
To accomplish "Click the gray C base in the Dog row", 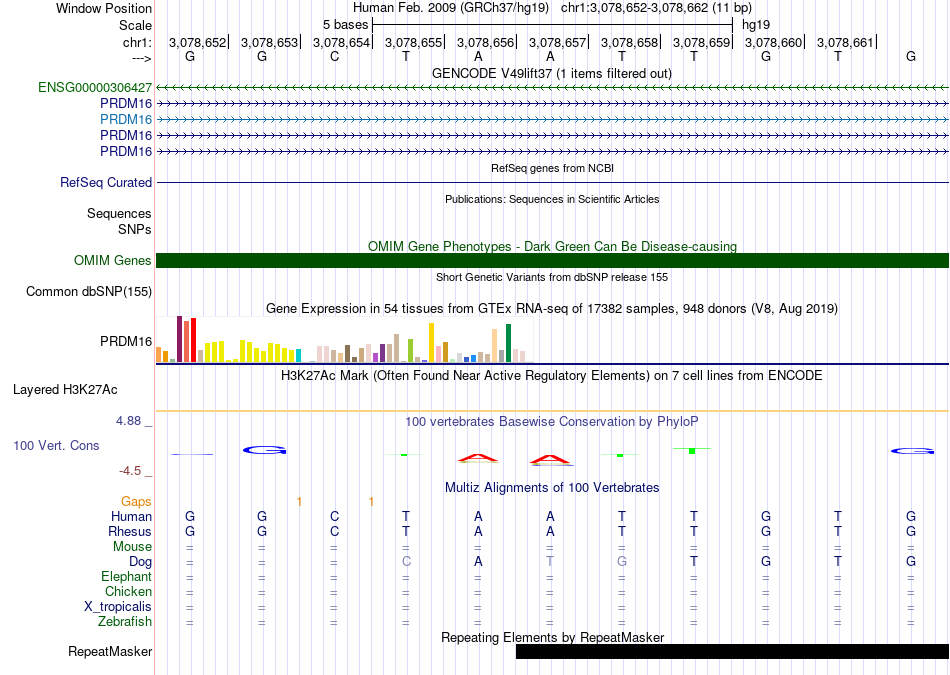I will 406,562.
